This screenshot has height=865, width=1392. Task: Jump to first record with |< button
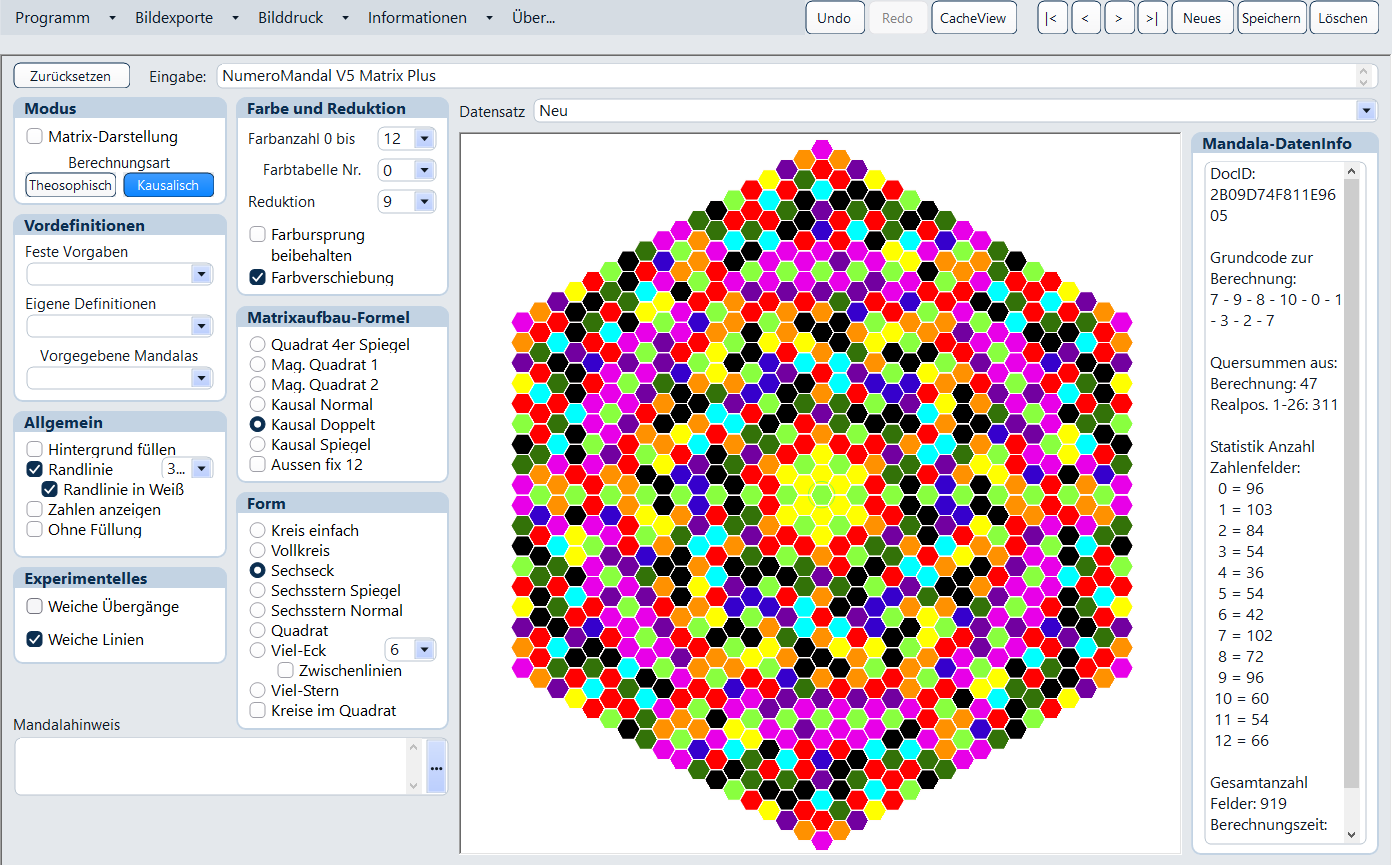pyautogui.click(x=1053, y=18)
